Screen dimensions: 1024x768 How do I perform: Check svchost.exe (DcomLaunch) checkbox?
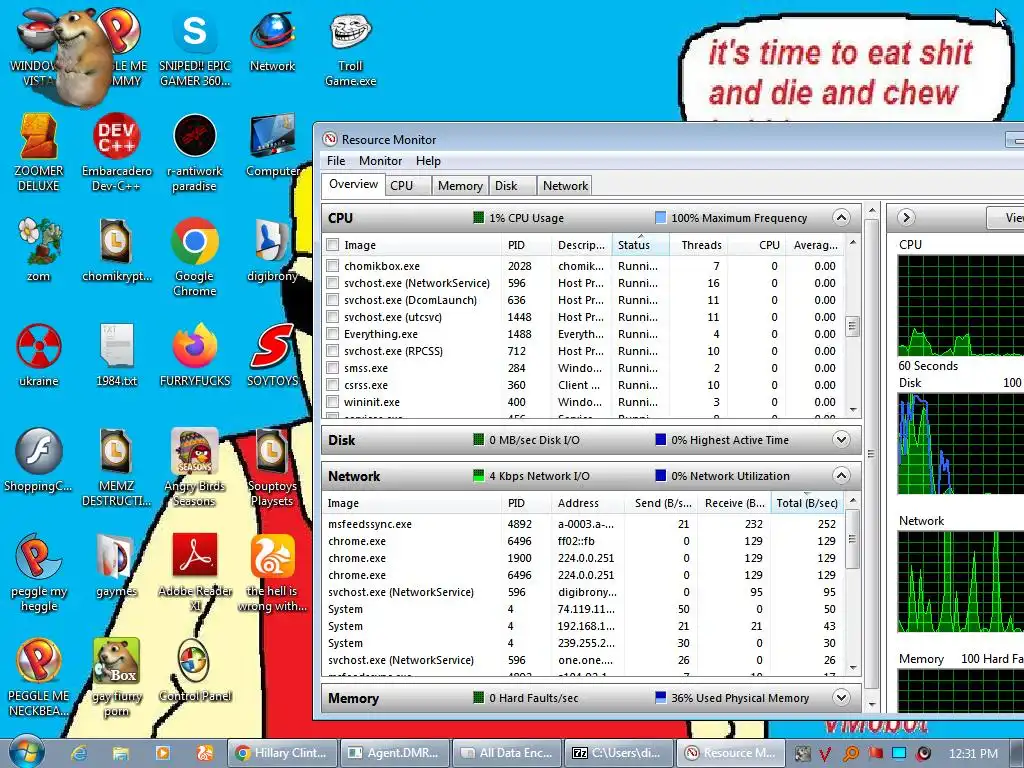(x=332, y=300)
